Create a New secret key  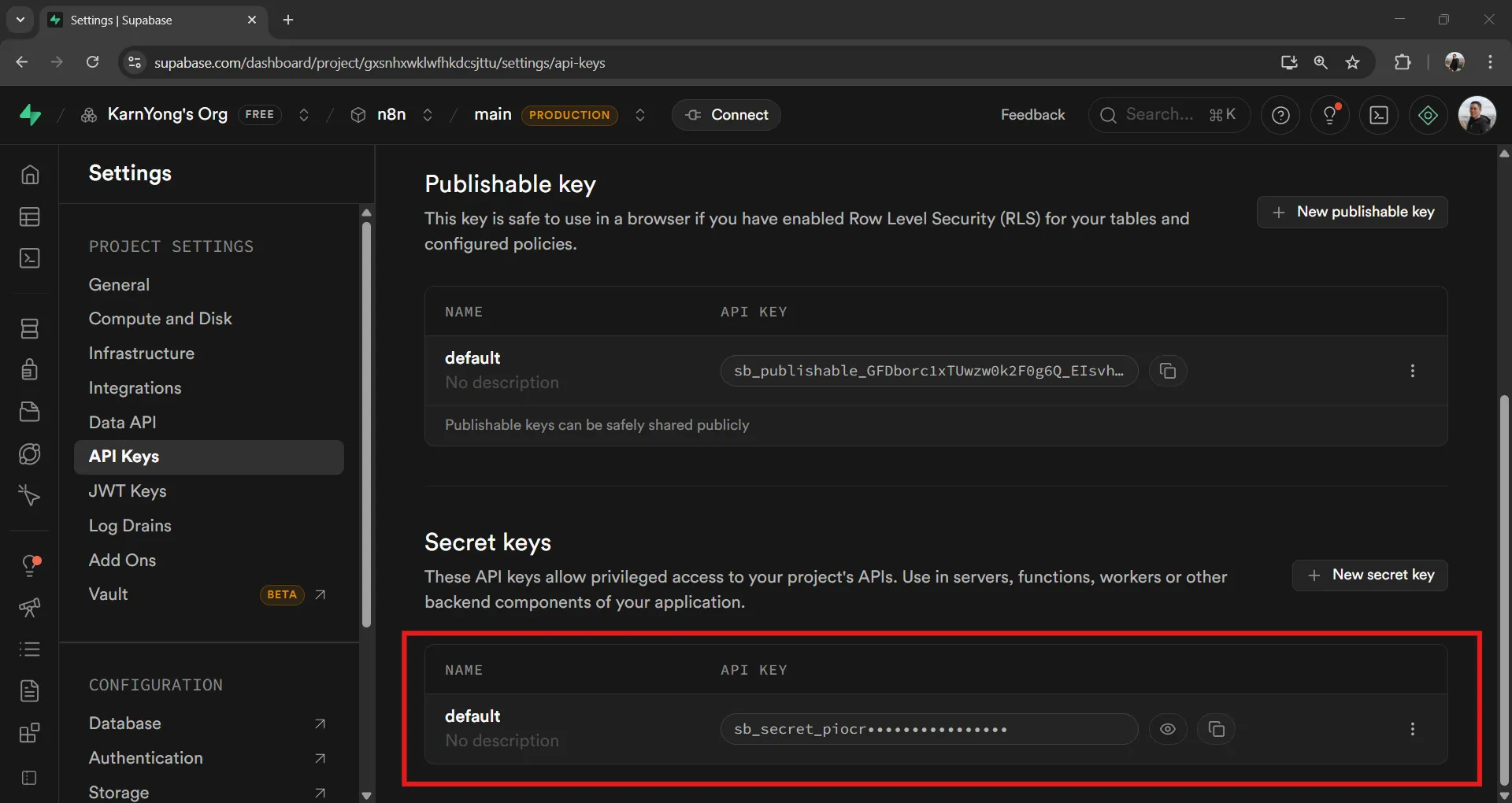point(1369,575)
